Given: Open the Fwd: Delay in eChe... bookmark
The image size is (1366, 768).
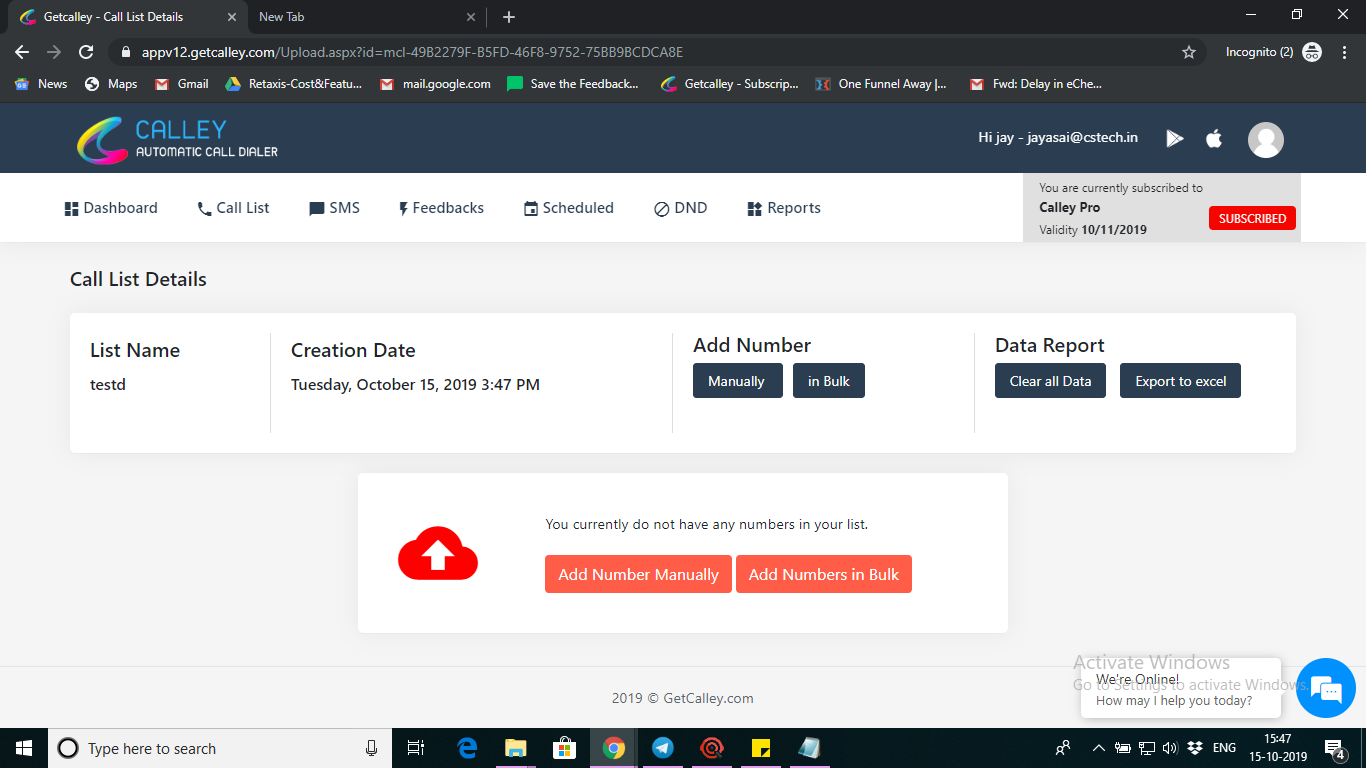Looking at the screenshot, I should 1036,84.
